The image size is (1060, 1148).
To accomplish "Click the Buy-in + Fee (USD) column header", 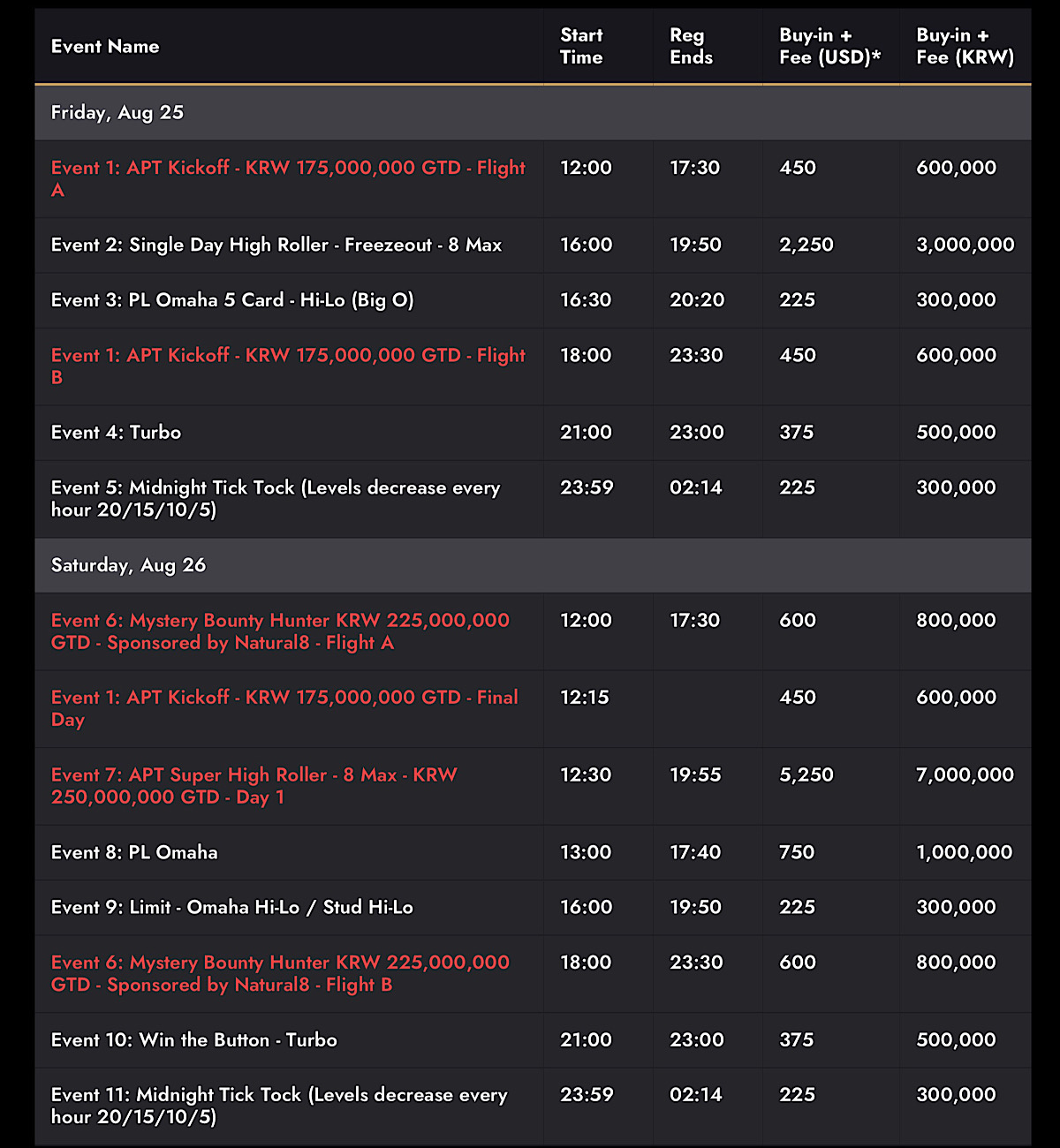I will [x=829, y=47].
